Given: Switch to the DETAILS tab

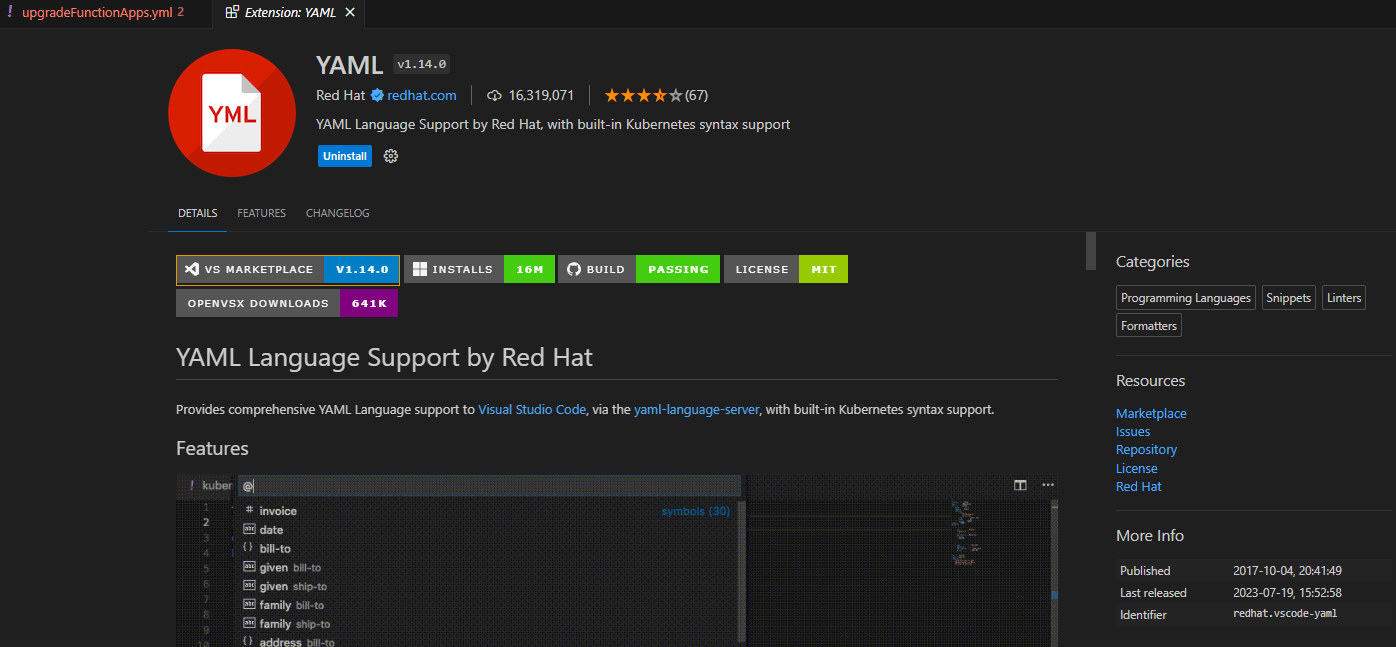Looking at the screenshot, I should click(x=198, y=213).
